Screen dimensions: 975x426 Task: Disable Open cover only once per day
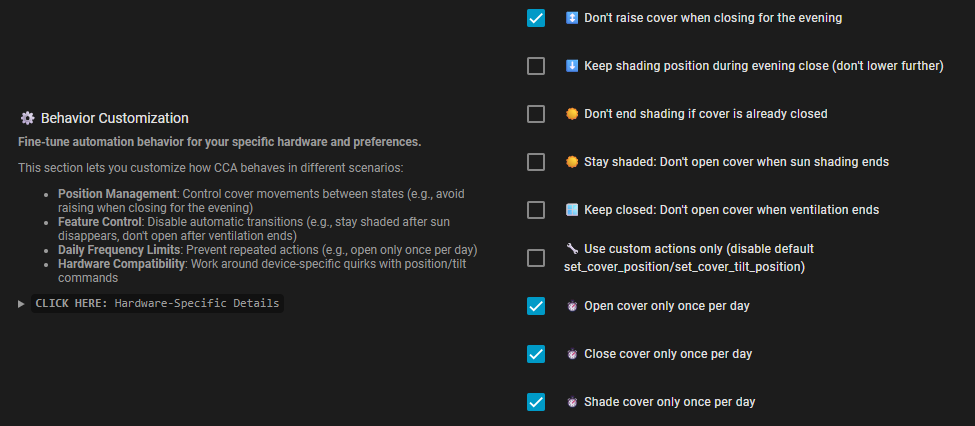(536, 306)
